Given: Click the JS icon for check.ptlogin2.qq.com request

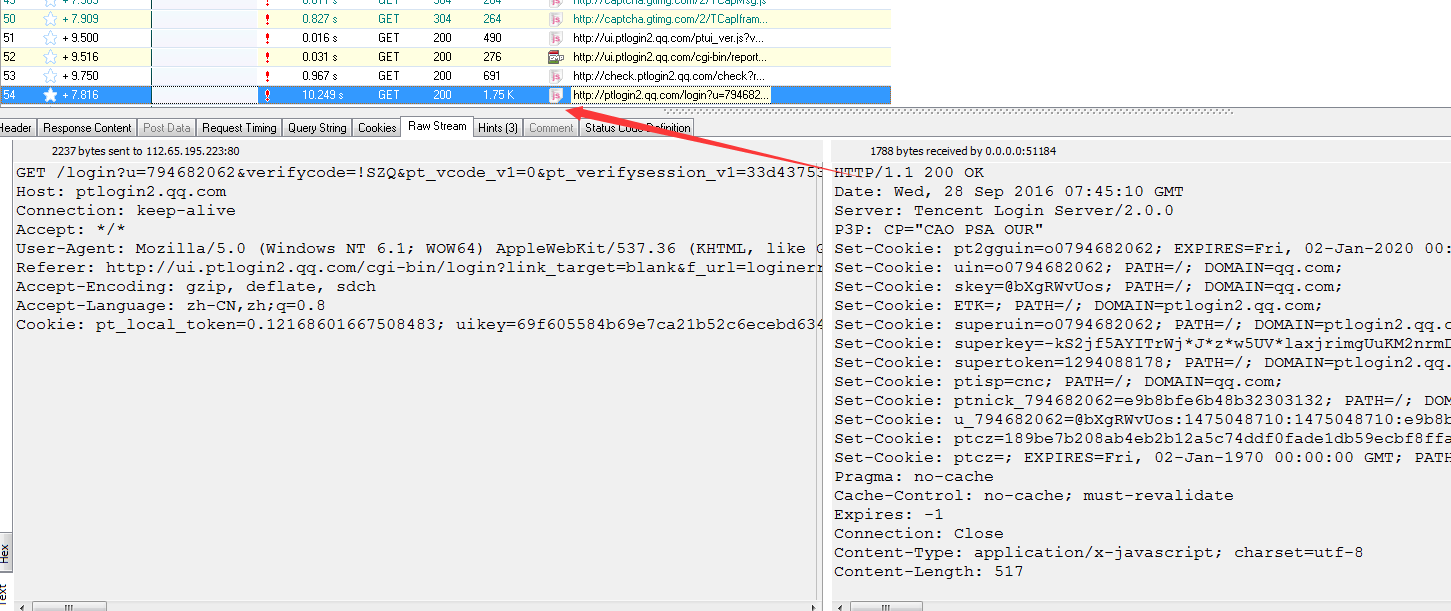Looking at the screenshot, I should [556, 76].
